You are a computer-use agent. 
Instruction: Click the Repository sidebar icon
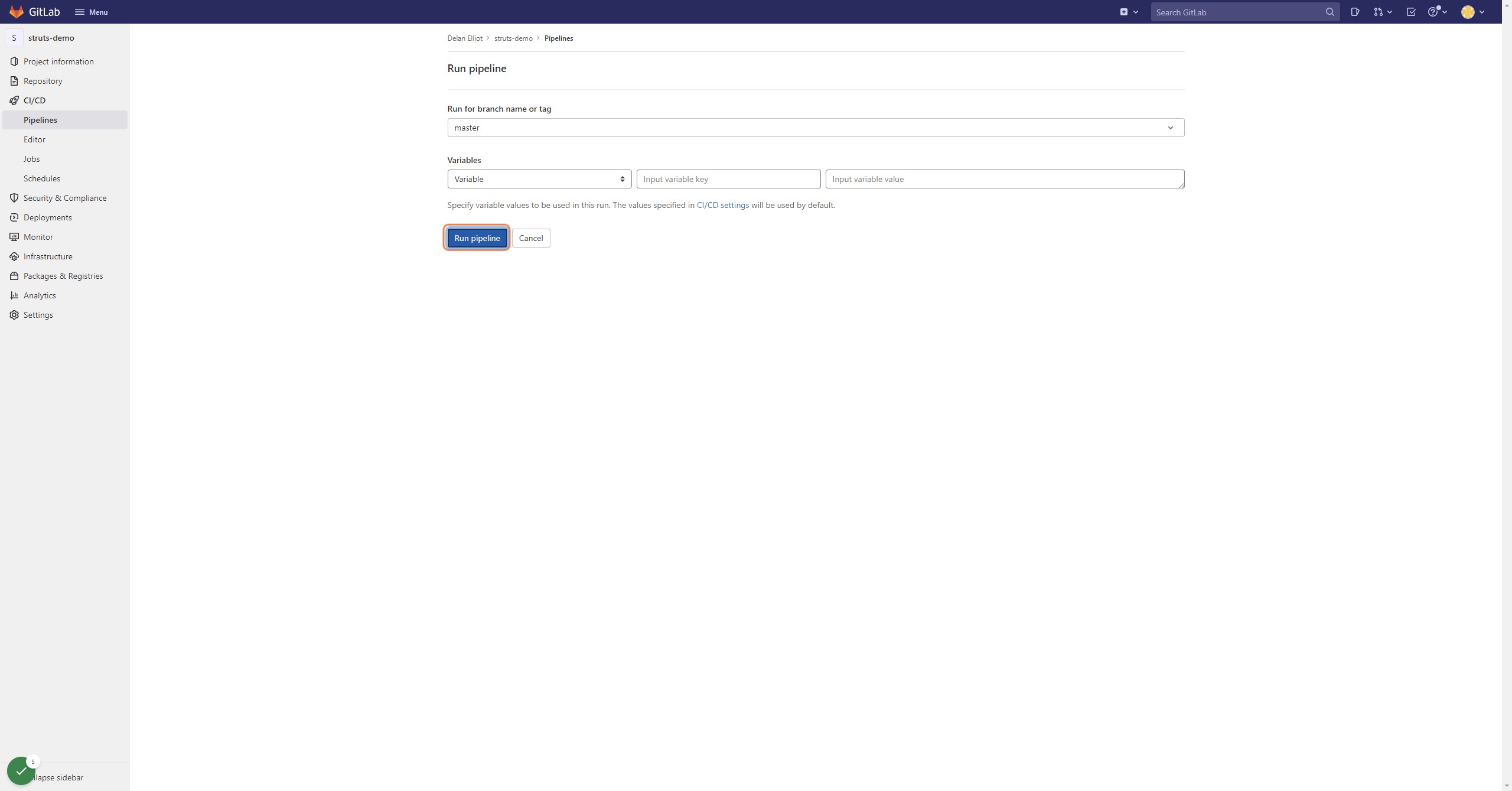(x=14, y=81)
